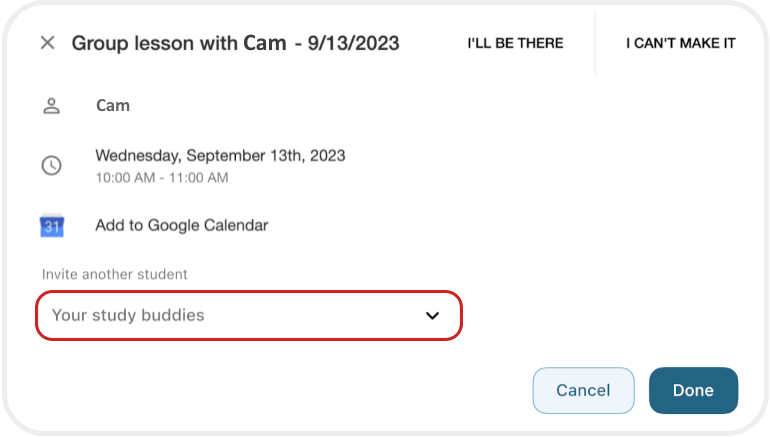Open the Your study buddies dropdown
The height and width of the screenshot is (437, 770).
coord(249,315)
